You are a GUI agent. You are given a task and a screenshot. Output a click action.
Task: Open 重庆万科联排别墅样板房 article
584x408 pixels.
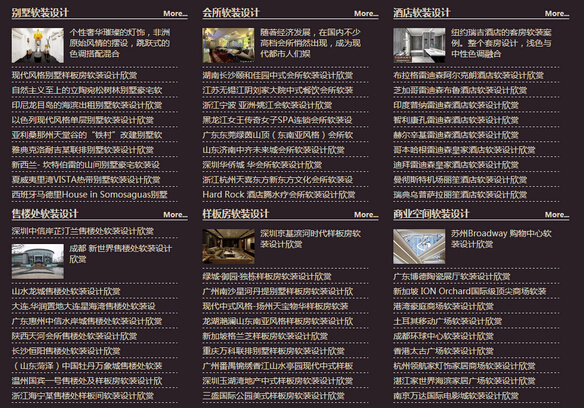click(x=273, y=351)
